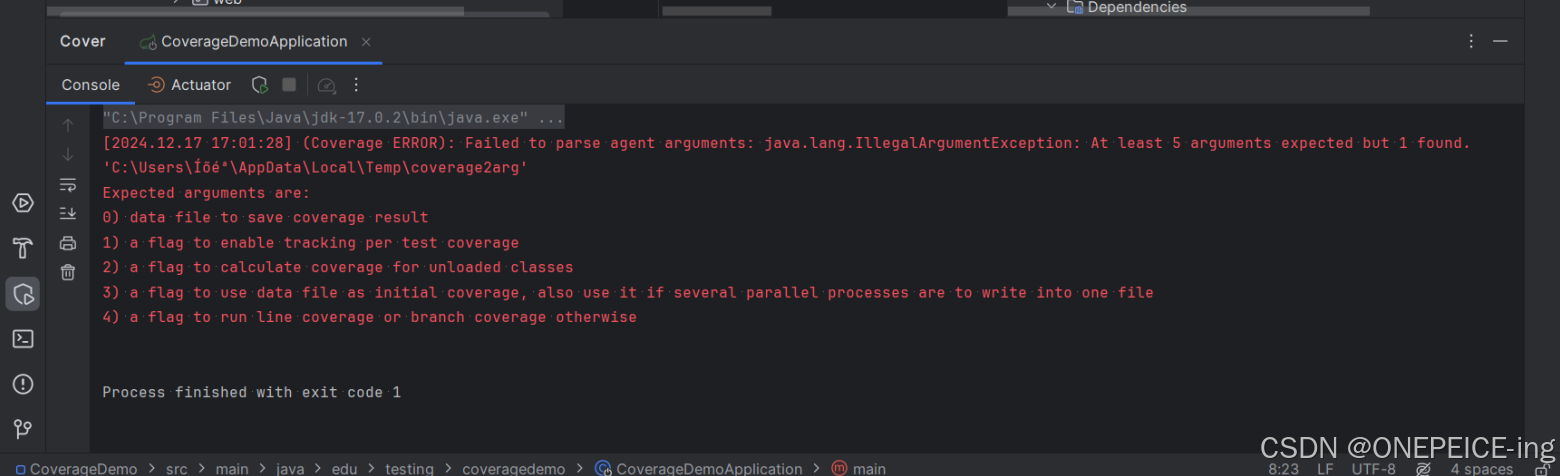Toggle soft-wrap in the console
Screen dimensions: 1560x476
(x=68, y=184)
